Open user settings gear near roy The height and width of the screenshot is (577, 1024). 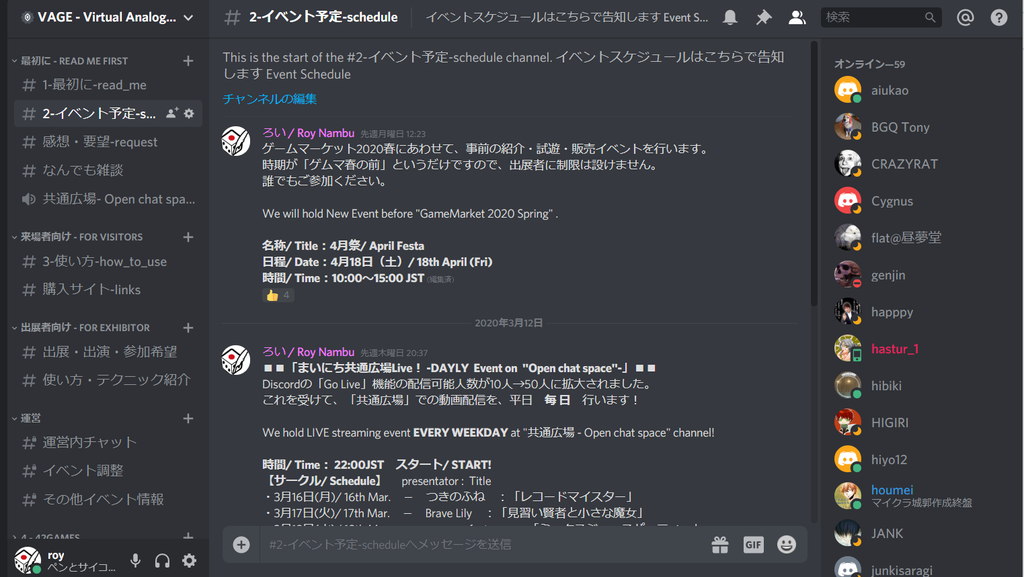[x=189, y=561]
